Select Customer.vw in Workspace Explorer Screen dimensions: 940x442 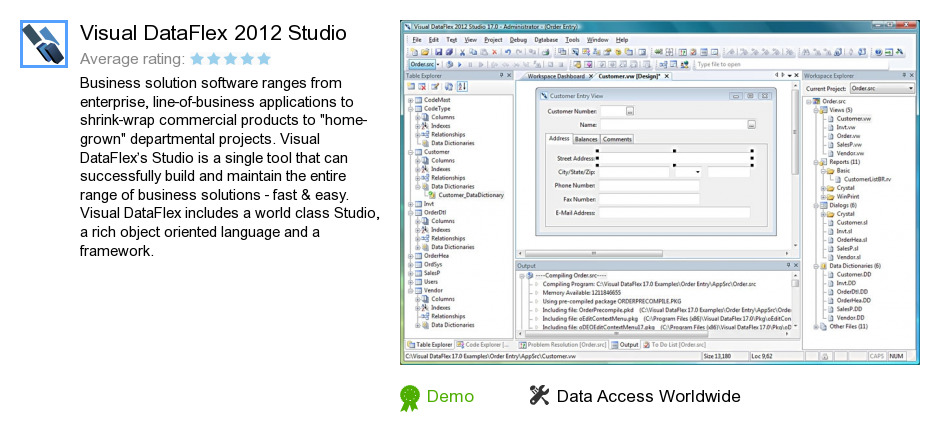854,119
